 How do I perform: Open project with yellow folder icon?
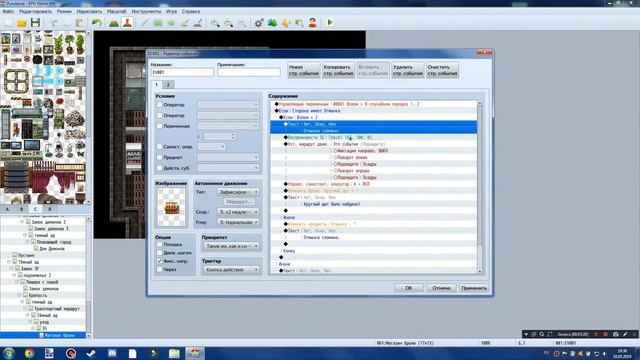(22, 22)
